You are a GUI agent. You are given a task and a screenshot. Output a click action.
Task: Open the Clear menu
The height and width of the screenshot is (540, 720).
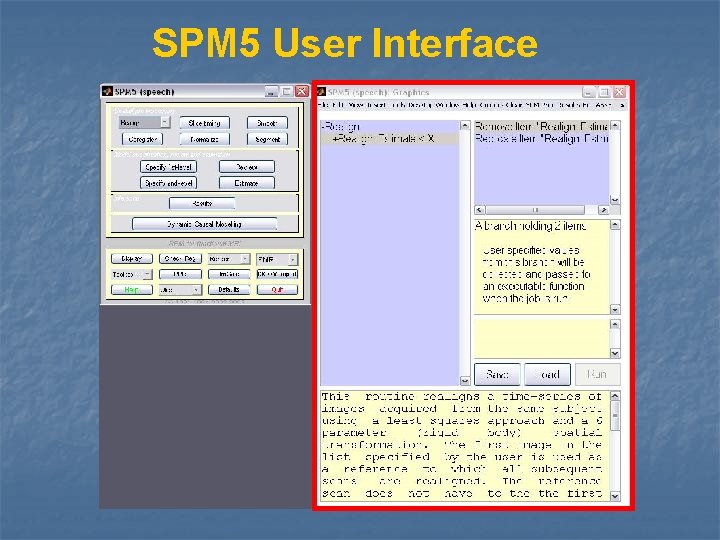point(514,105)
